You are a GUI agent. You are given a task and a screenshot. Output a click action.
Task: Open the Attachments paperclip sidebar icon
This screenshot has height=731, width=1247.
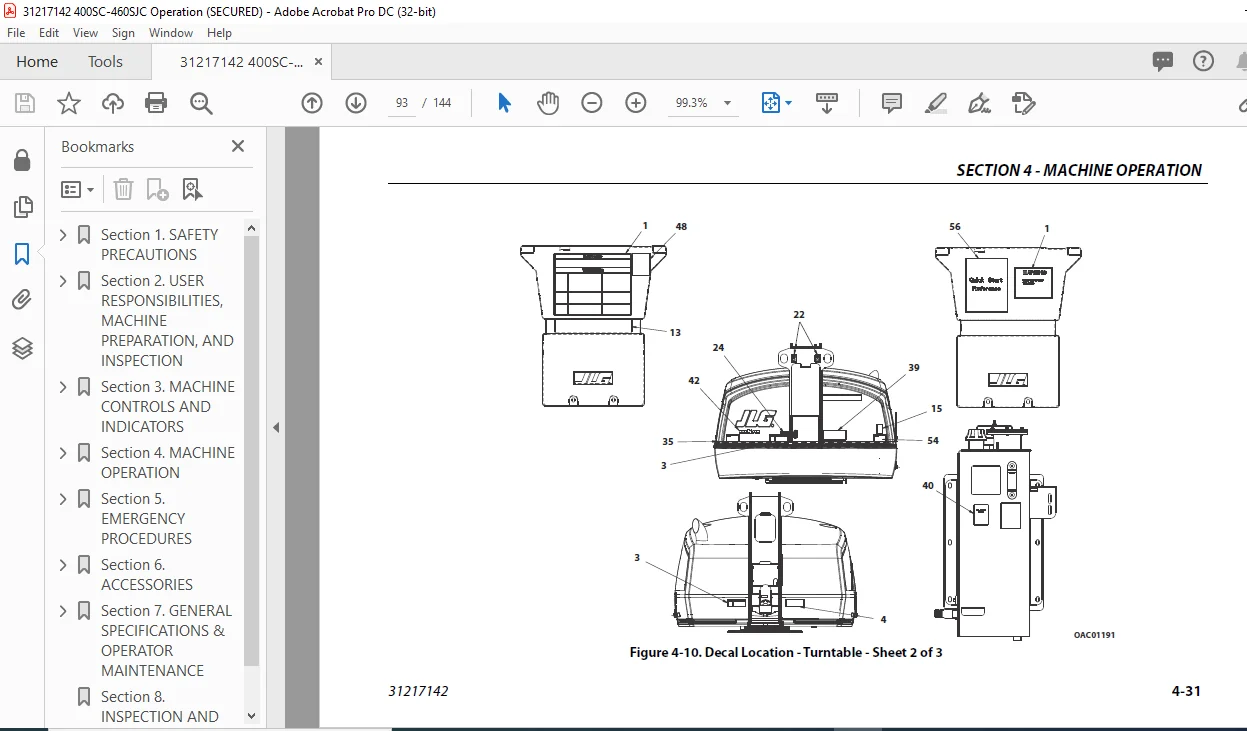click(22, 300)
